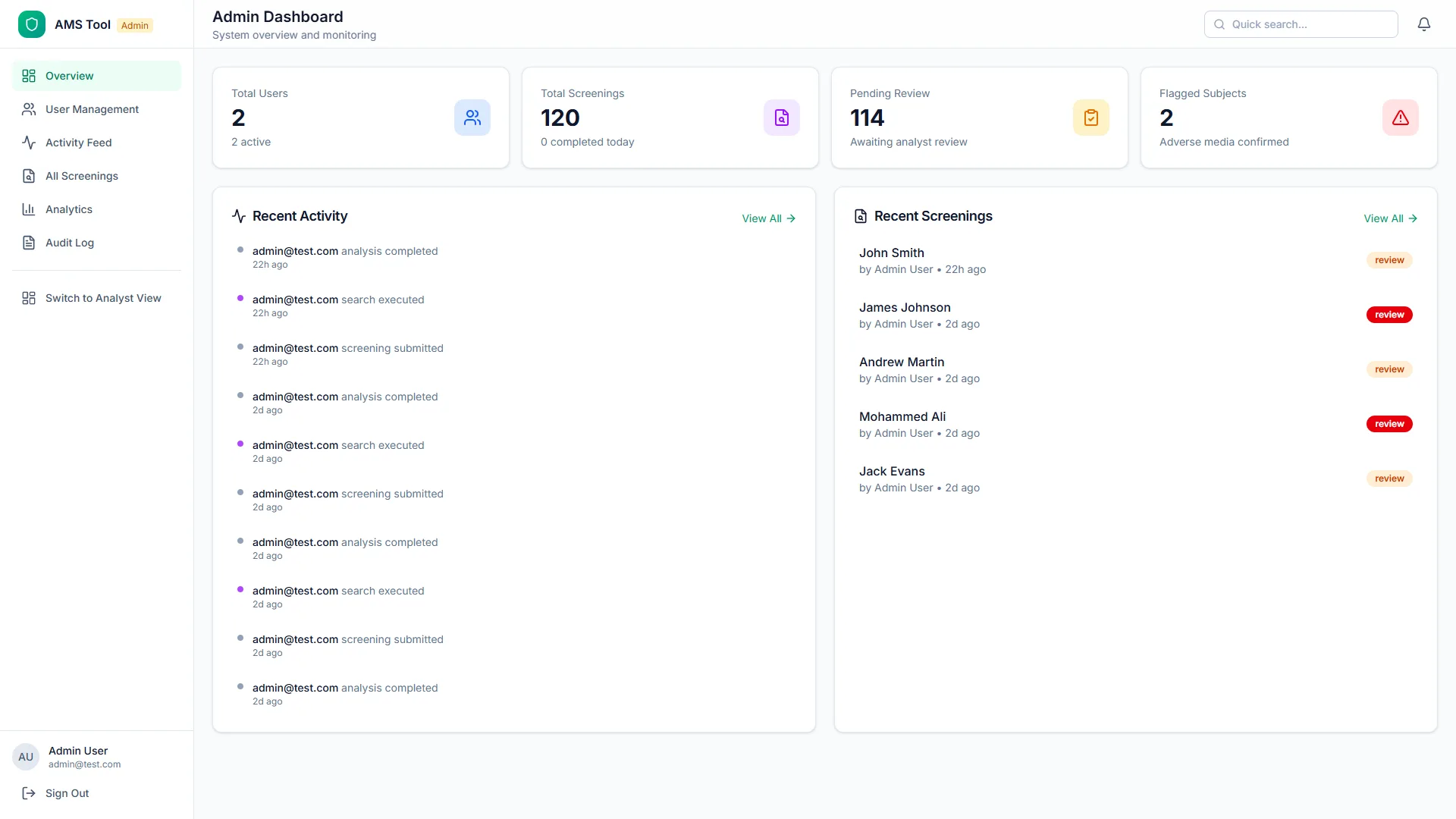
Task: Click the Activity Feed pulse icon in sidebar
Action: 29,143
